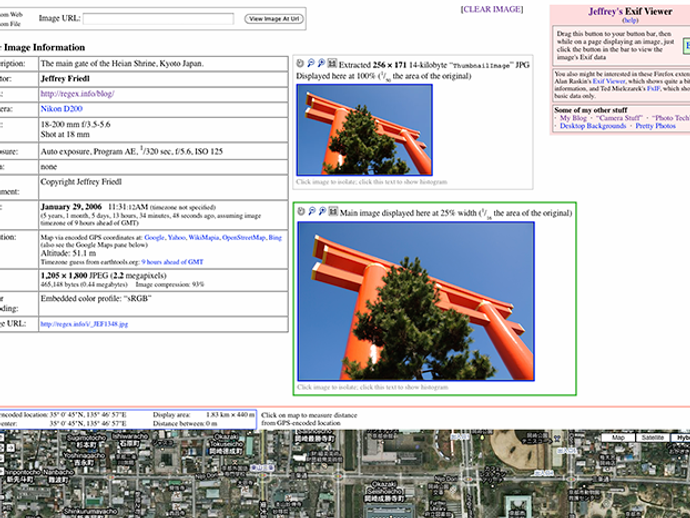Click the 9 hours ahead of GMT link

tap(172, 262)
